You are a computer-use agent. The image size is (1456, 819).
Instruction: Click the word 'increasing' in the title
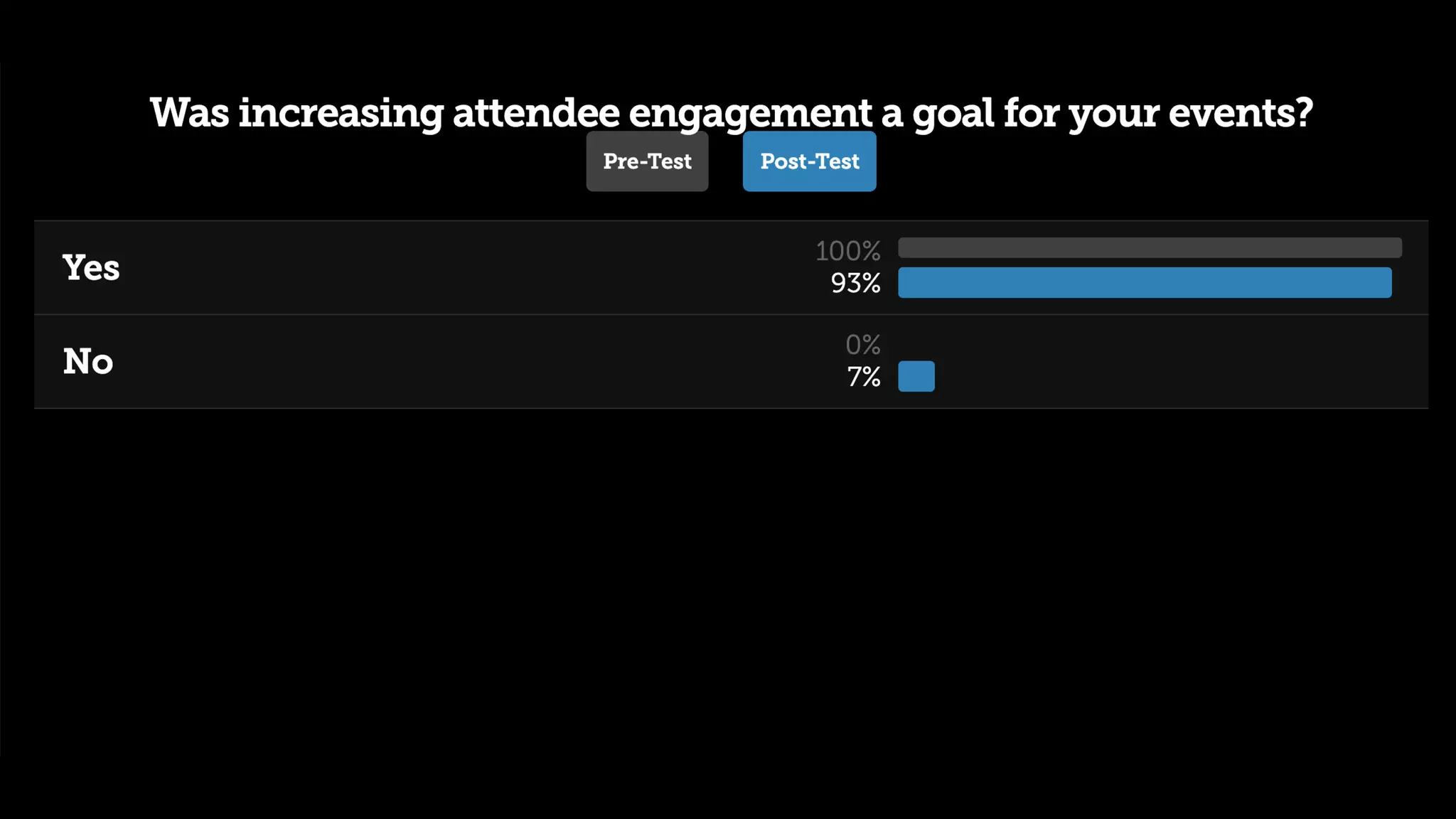point(341,114)
